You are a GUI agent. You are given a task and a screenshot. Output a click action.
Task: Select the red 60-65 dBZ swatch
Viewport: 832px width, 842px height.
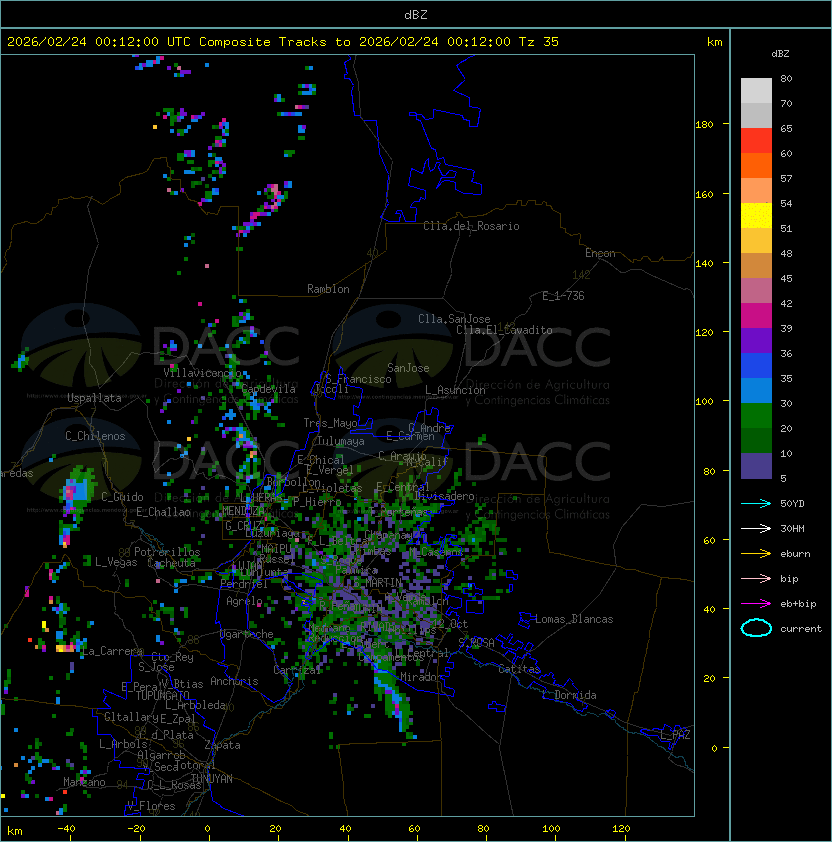click(756, 141)
